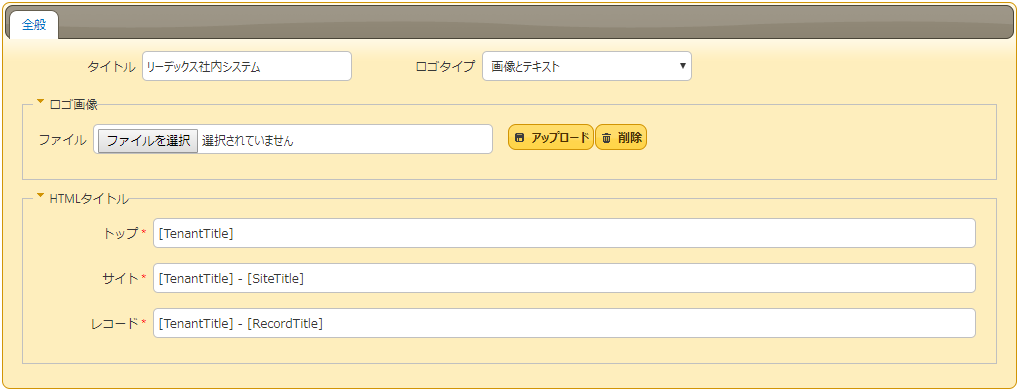Click inside the レコード input field
This screenshot has height=392, width=1021.
pos(565,323)
